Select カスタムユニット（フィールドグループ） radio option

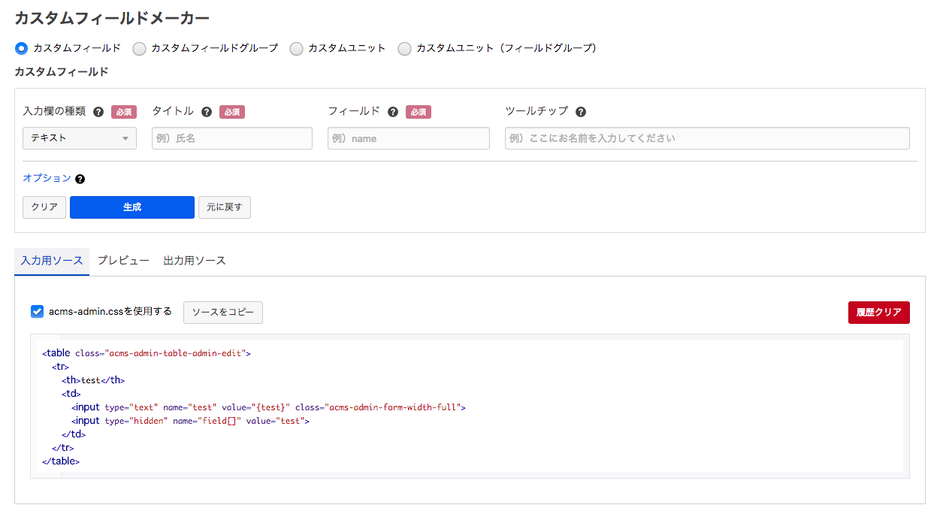click(405, 48)
